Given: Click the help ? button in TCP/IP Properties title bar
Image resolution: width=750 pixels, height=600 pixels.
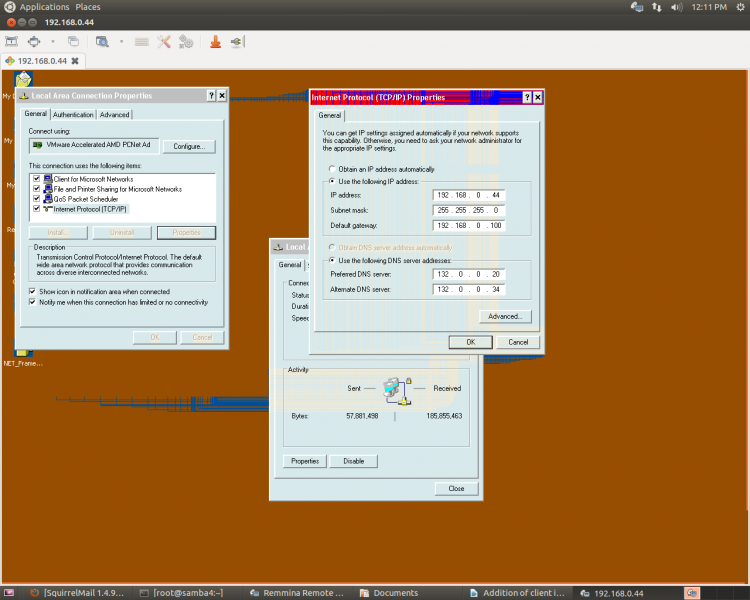Looking at the screenshot, I should 527,98.
